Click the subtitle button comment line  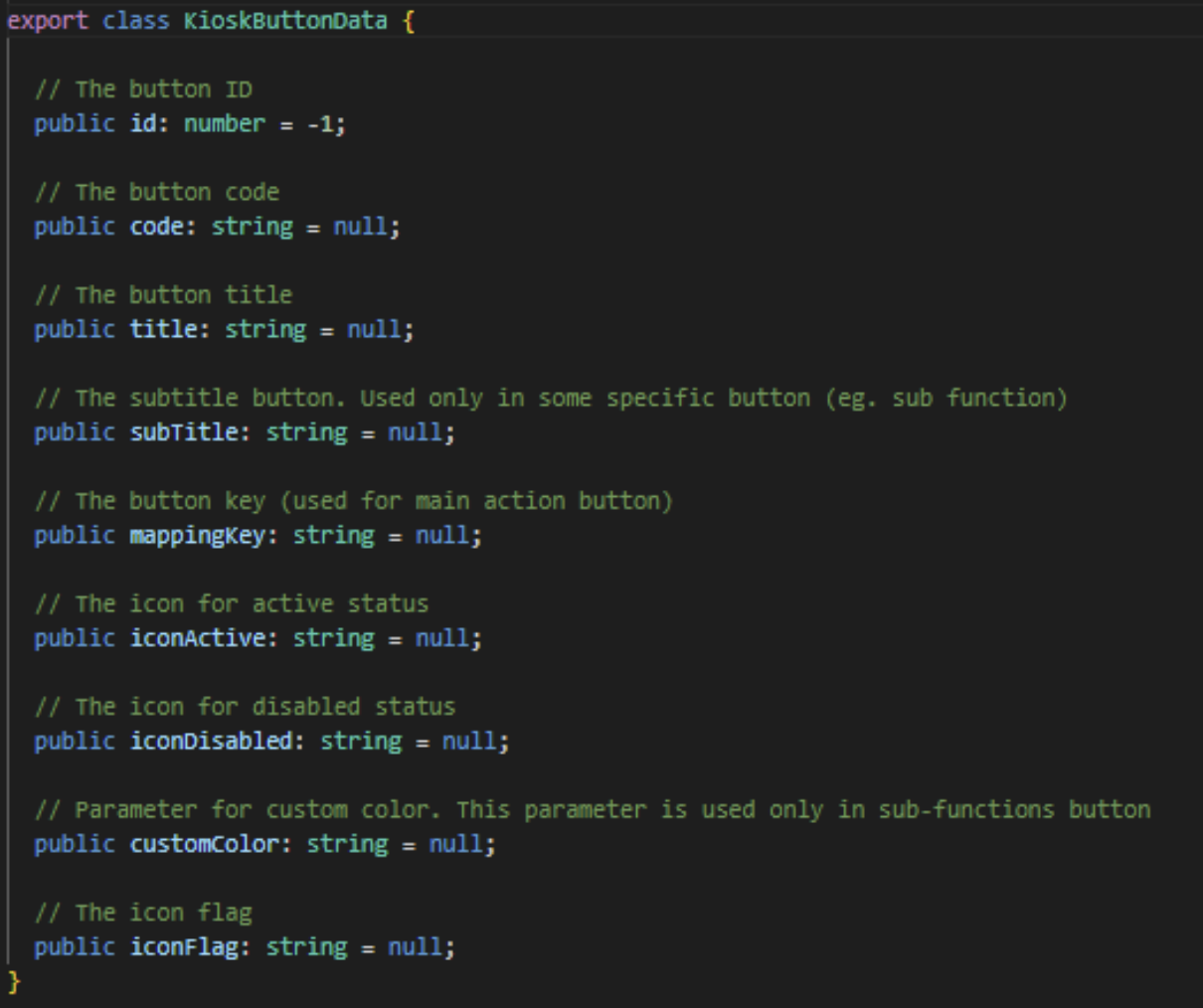click(551, 398)
